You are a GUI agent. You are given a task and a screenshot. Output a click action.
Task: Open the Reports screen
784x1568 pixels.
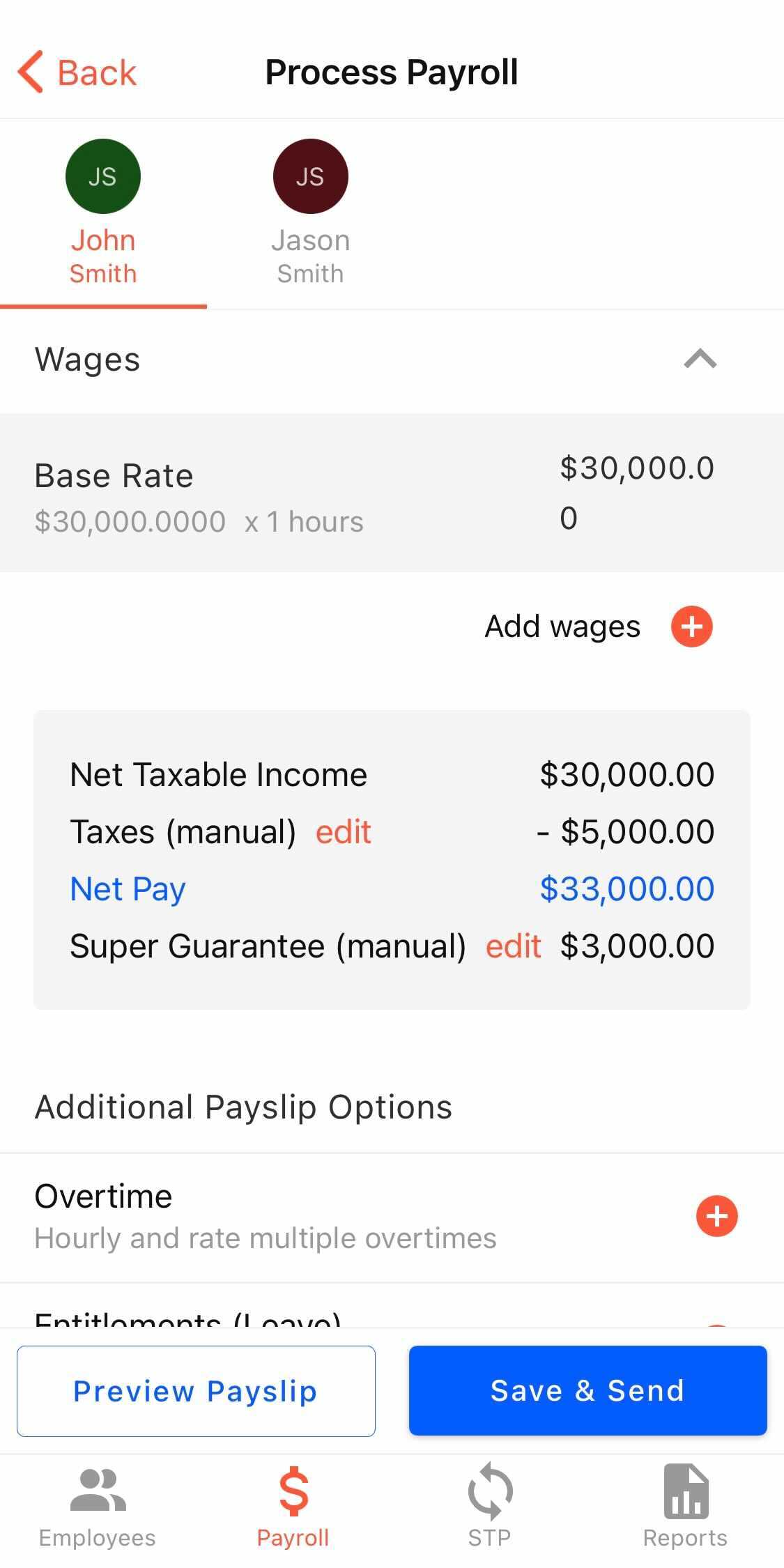coord(686,1498)
